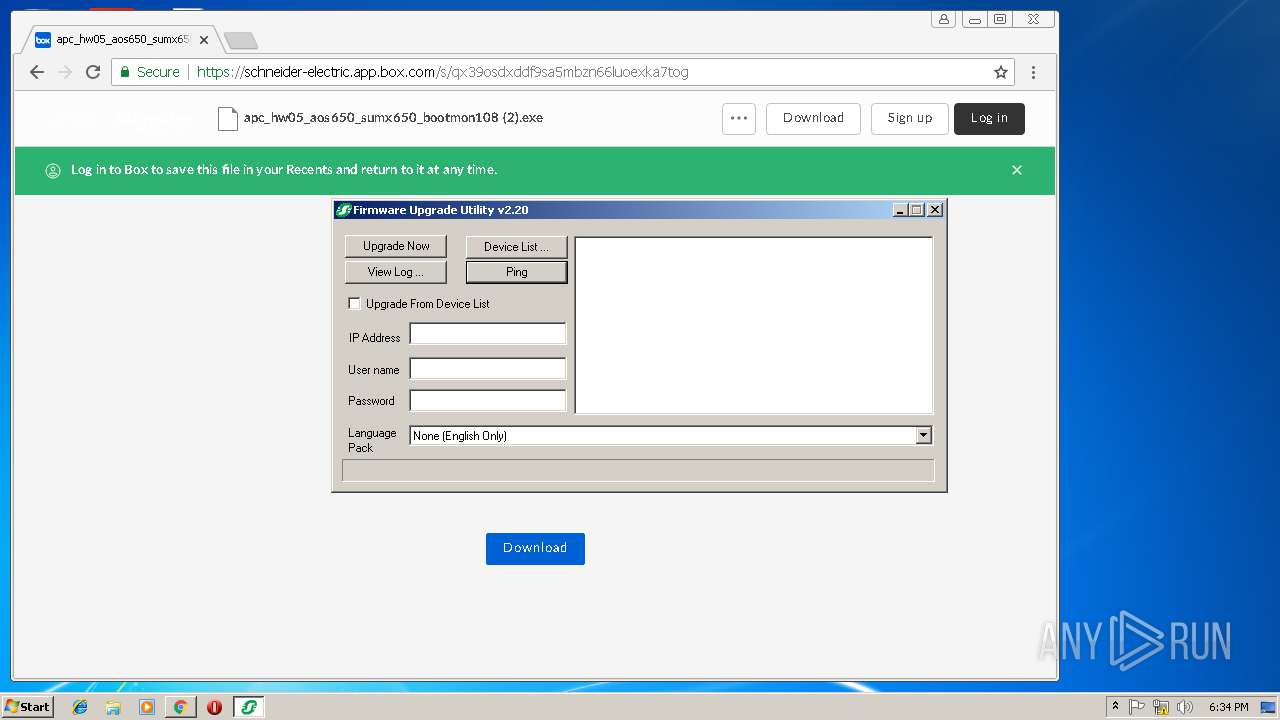1280x720 pixels.
Task: Go back with the browser back arrow
Action: coord(37,72)
